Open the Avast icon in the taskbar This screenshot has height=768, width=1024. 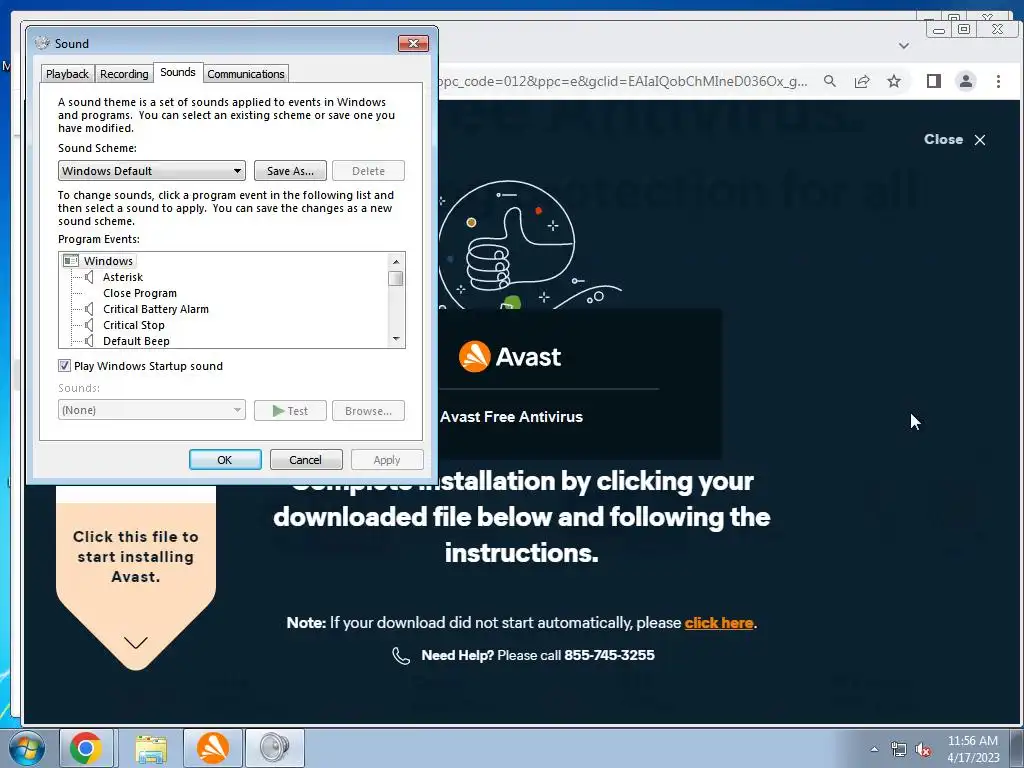click(213, 748)
